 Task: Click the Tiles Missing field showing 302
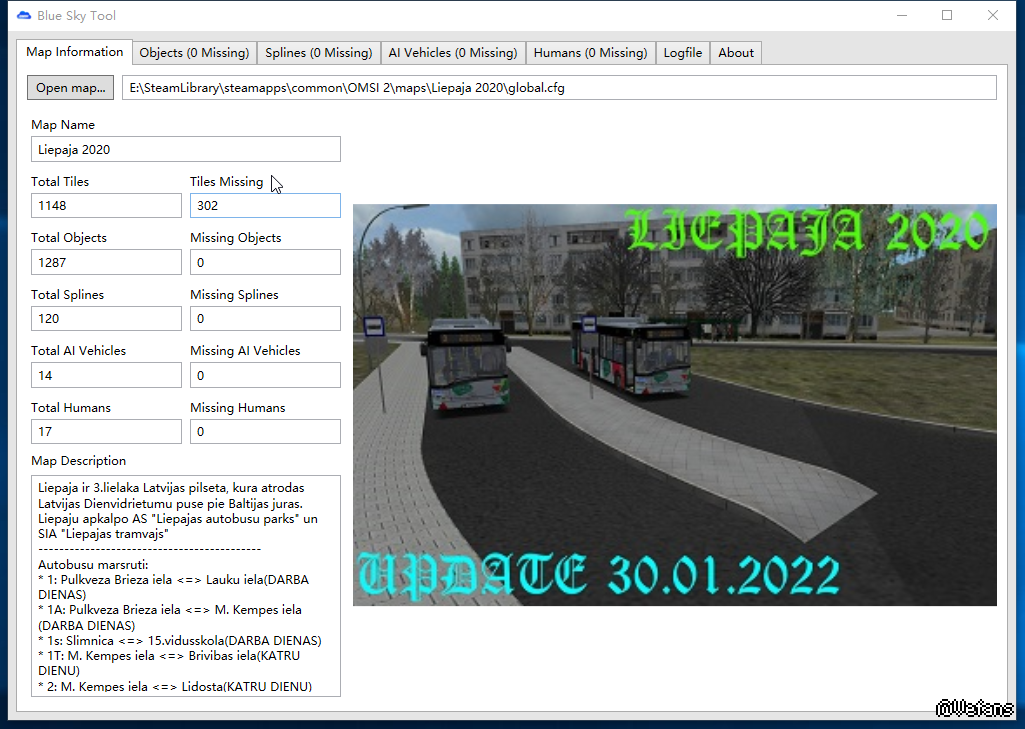[265, 206]
